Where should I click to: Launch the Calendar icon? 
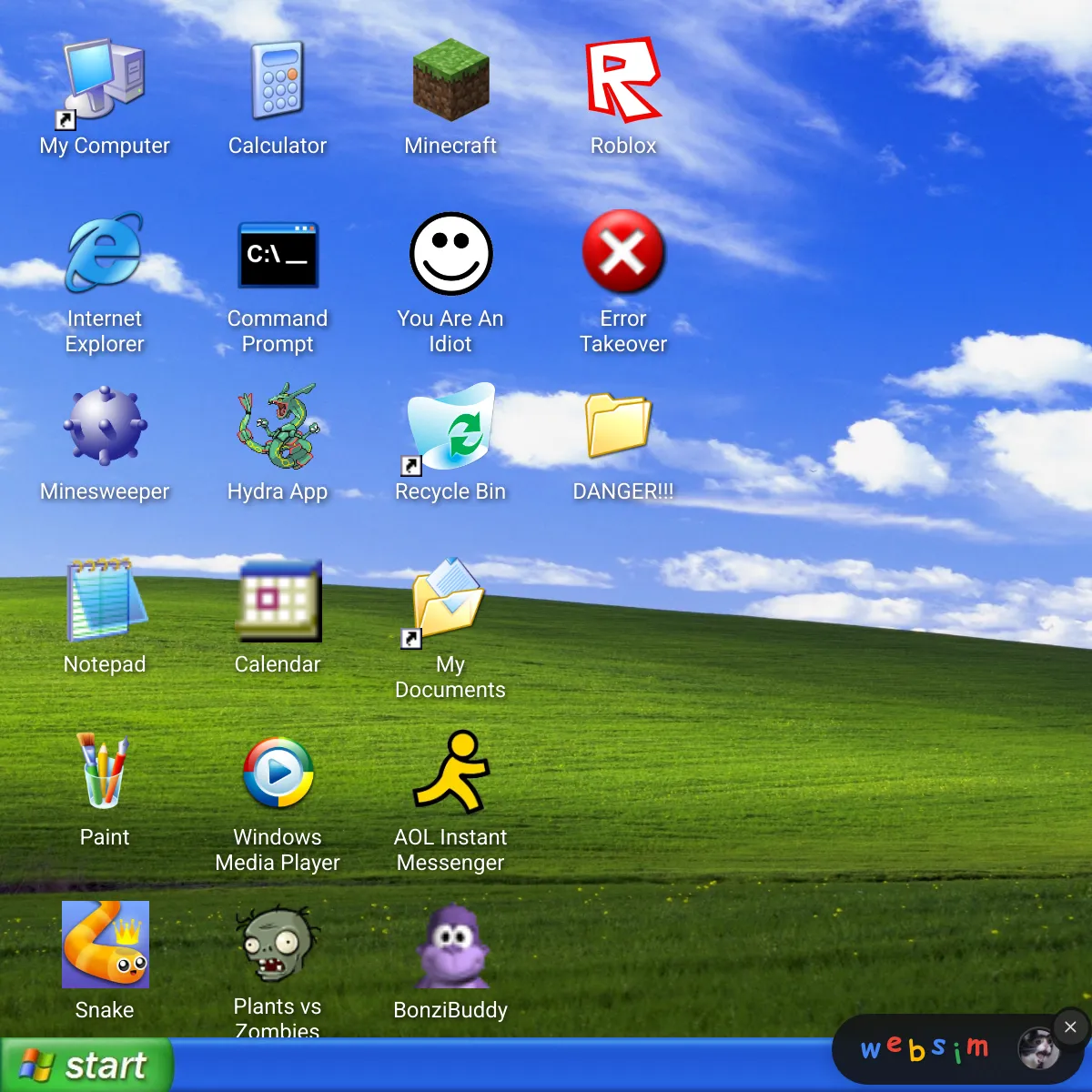[x=278, y=601]
